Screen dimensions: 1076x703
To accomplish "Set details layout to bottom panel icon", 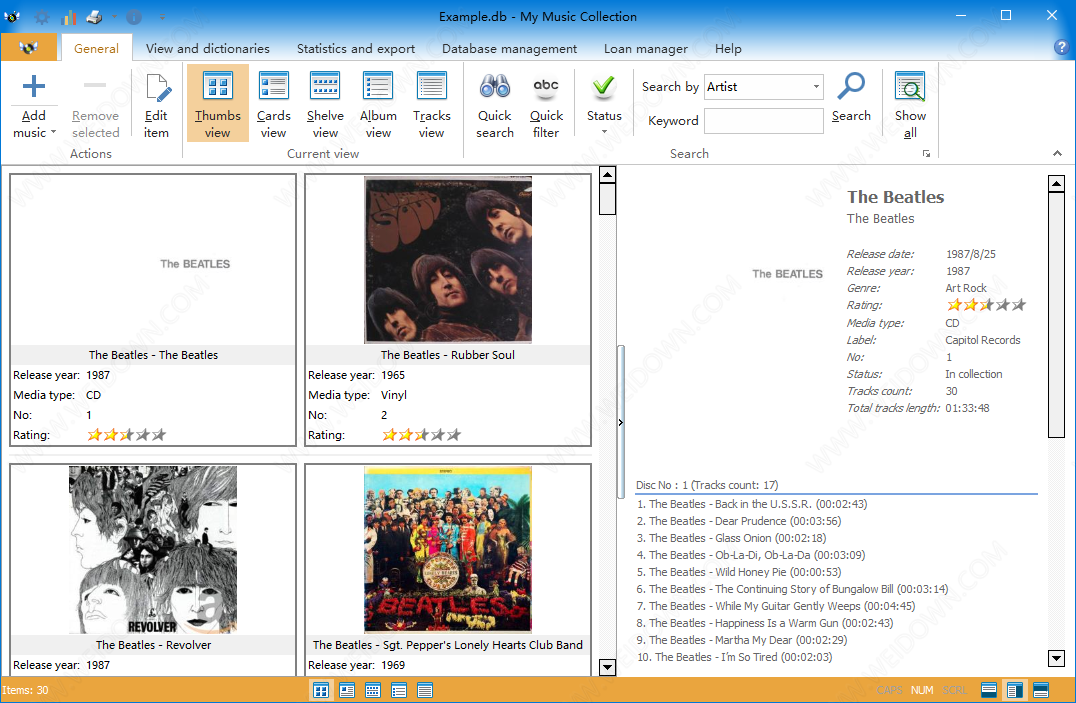I will [1040, 690].
